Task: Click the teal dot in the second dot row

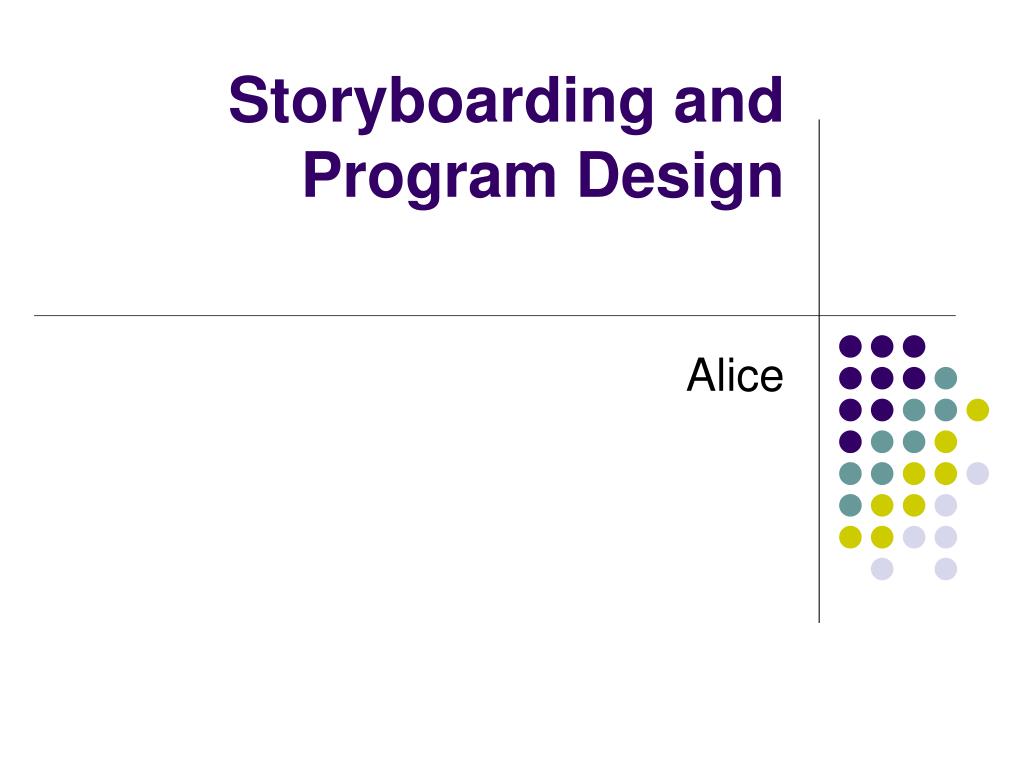Action: (946, 378)
